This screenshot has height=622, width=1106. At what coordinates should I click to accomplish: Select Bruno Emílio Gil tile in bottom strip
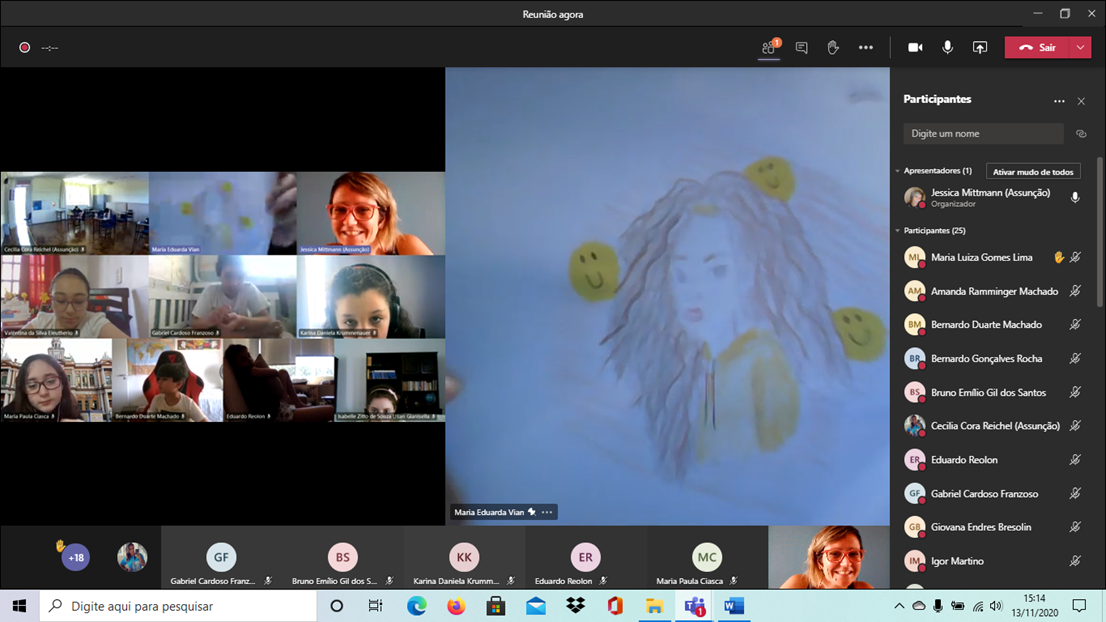343,557
